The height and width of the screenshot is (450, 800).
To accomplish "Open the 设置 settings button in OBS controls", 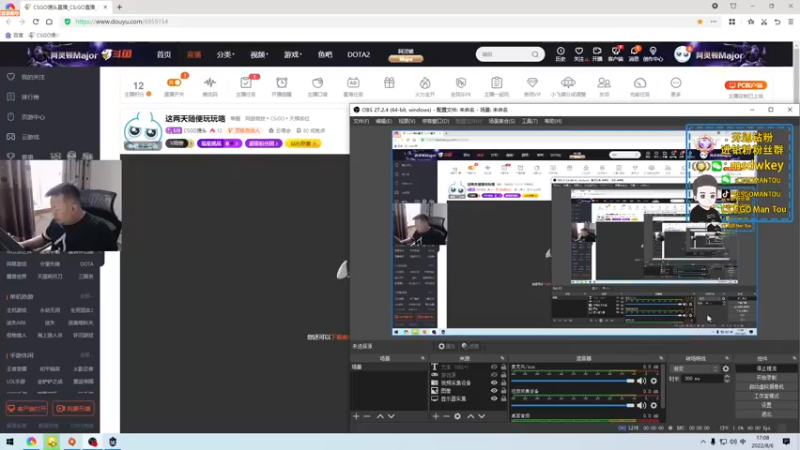I will [x=766, y=405].
